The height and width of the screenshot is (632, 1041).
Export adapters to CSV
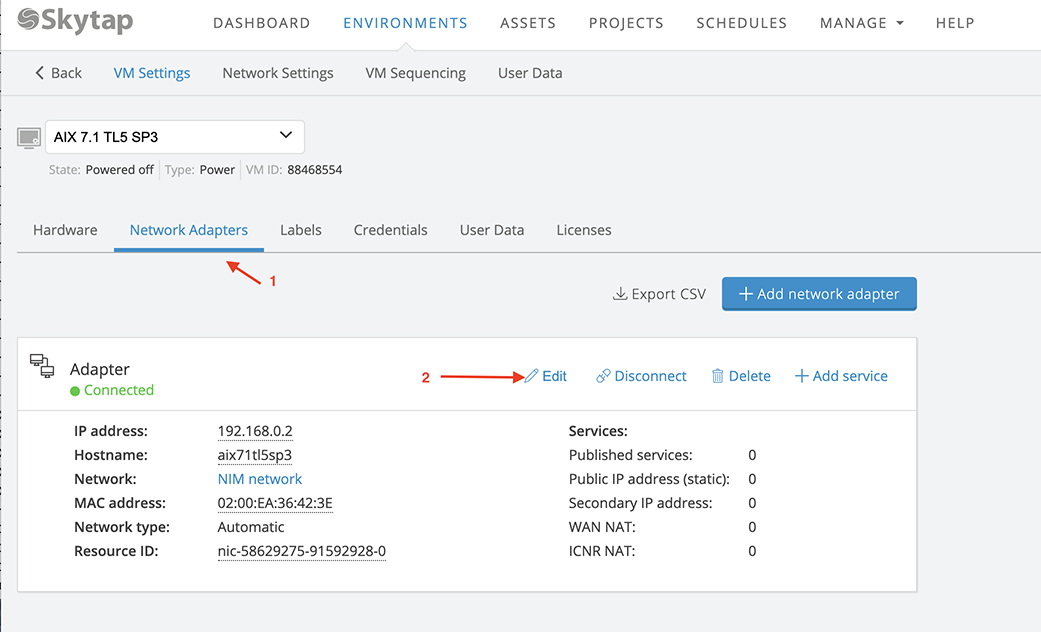[x=659, y=293]
